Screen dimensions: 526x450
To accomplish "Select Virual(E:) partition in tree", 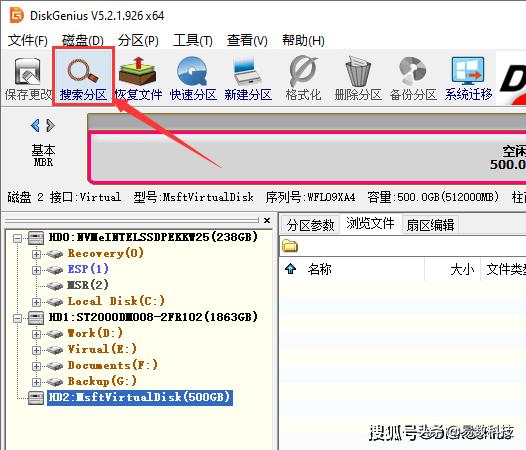I will click(x=102, y=349).
